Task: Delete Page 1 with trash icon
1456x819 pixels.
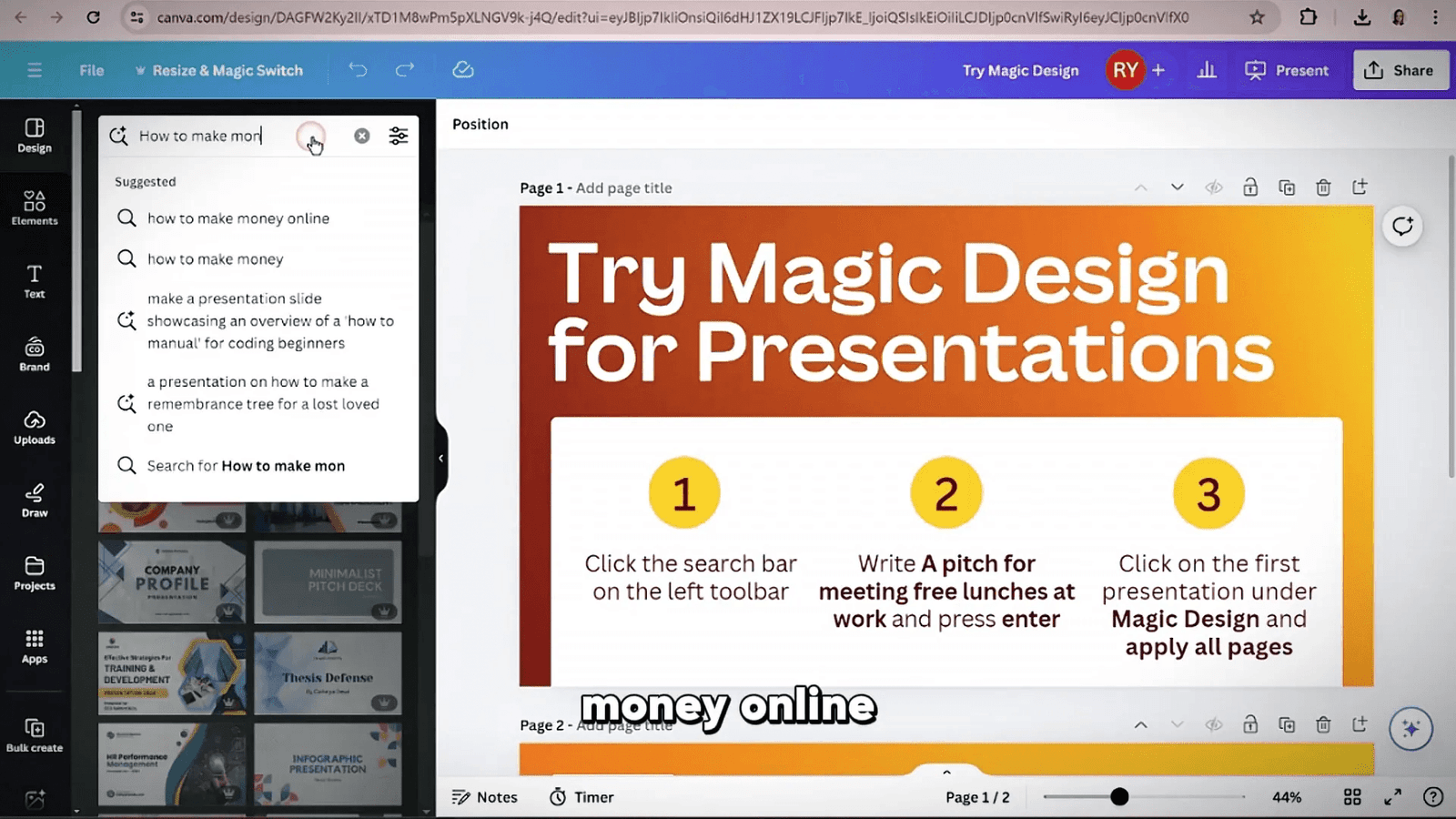Action: click(x=1323, y=187)
